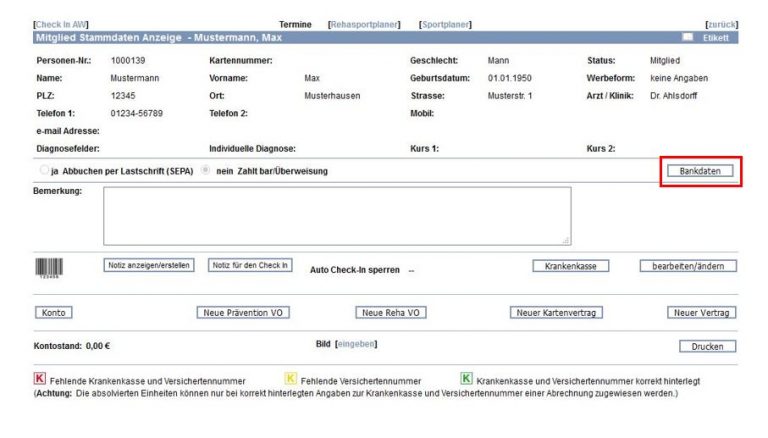Click bearbeiten/ändern to edit member

(688, 266)
